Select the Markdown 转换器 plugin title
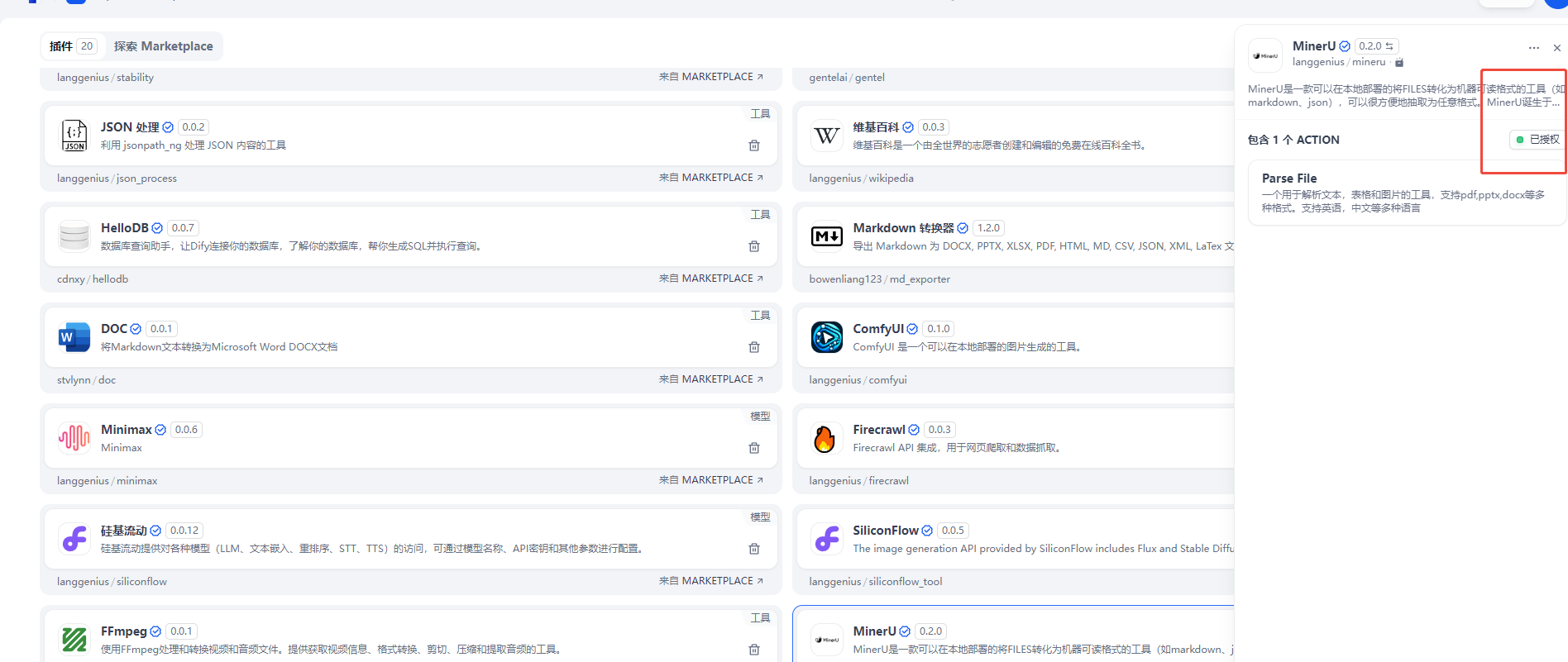The image size is (1568, 662). click(903, 228)
